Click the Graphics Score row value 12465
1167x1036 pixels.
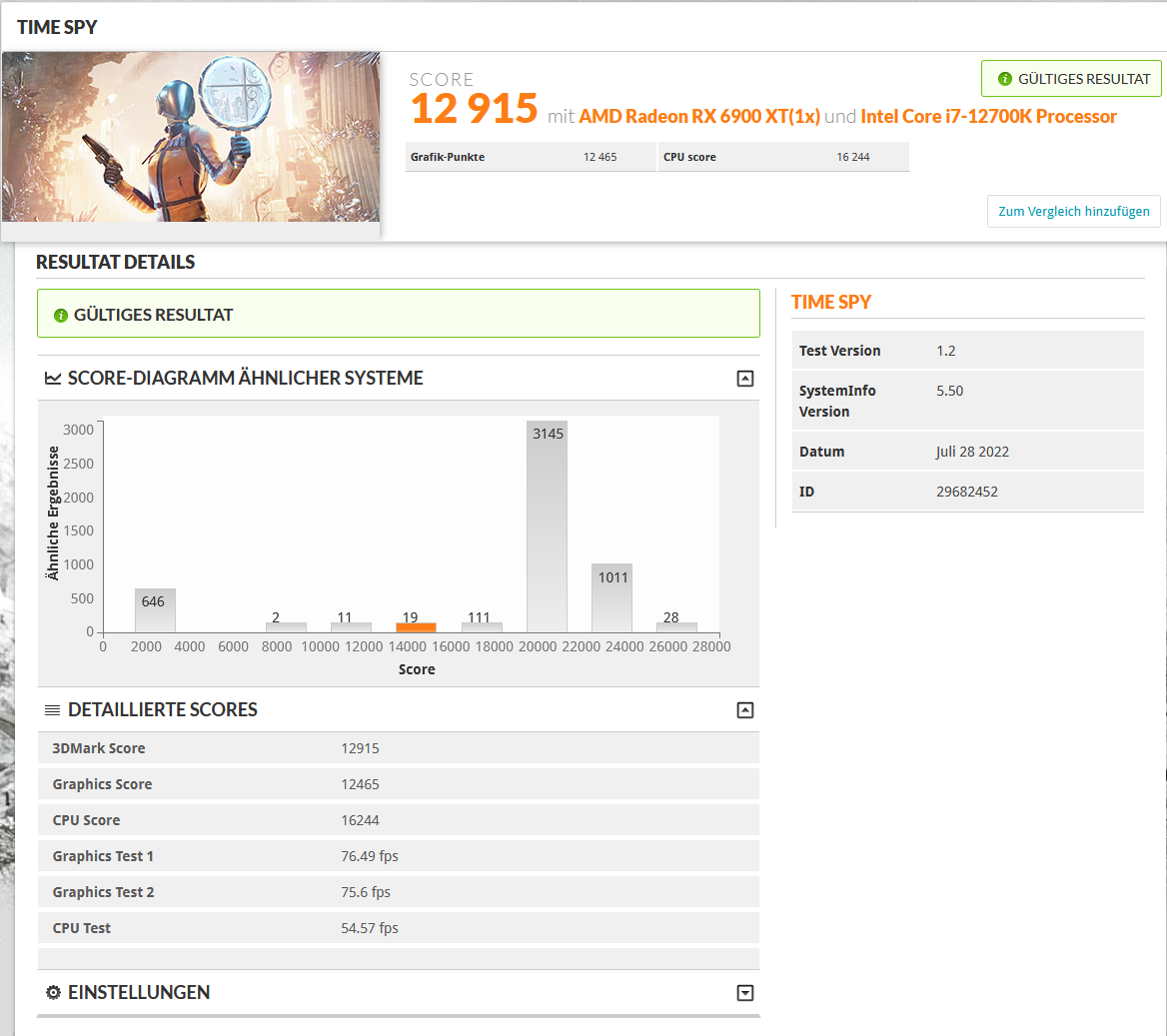tap(361, 784)
